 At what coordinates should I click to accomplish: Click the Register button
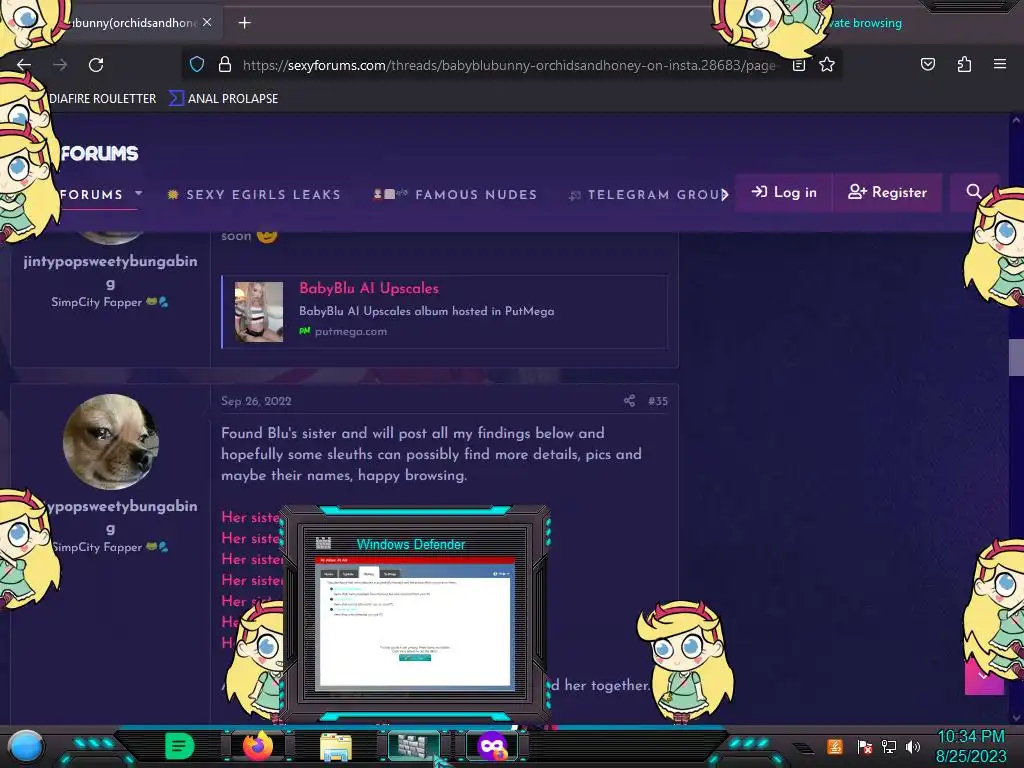coord(888,193)
